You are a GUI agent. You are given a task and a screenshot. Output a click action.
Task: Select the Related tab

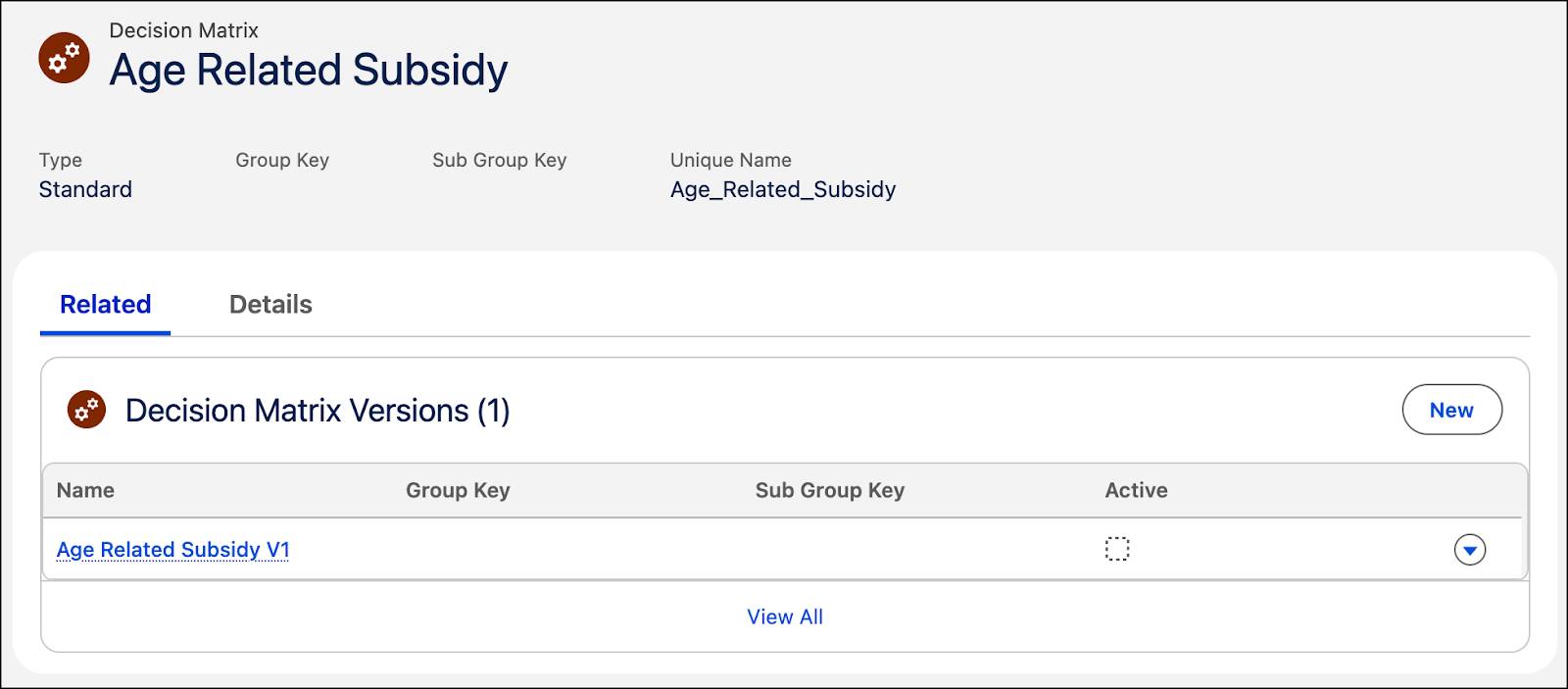(x=104, y=305)
